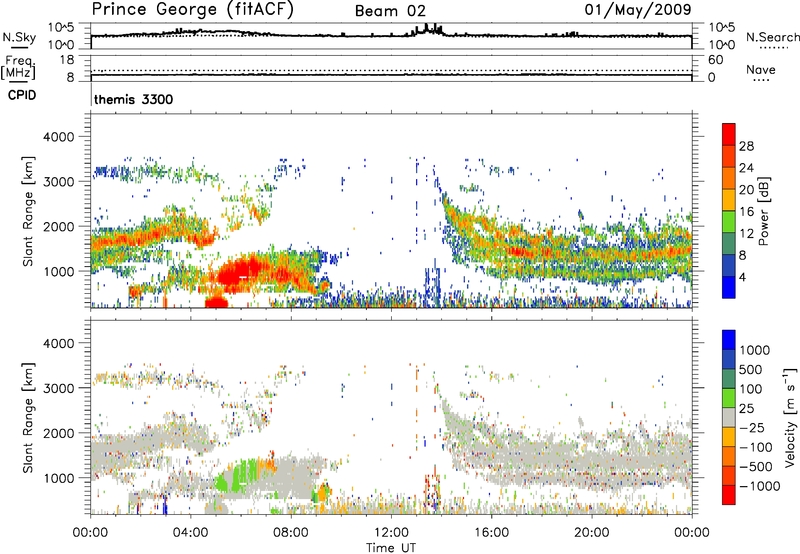Click the '60' Nave tick label
The width and height of the screenshot is (800, 554).
pos(715,60)
